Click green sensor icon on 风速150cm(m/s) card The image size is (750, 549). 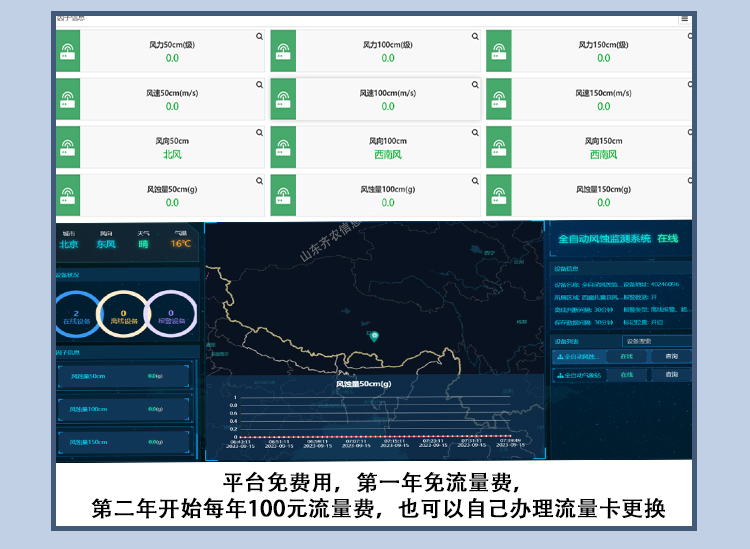click(498, 99)
